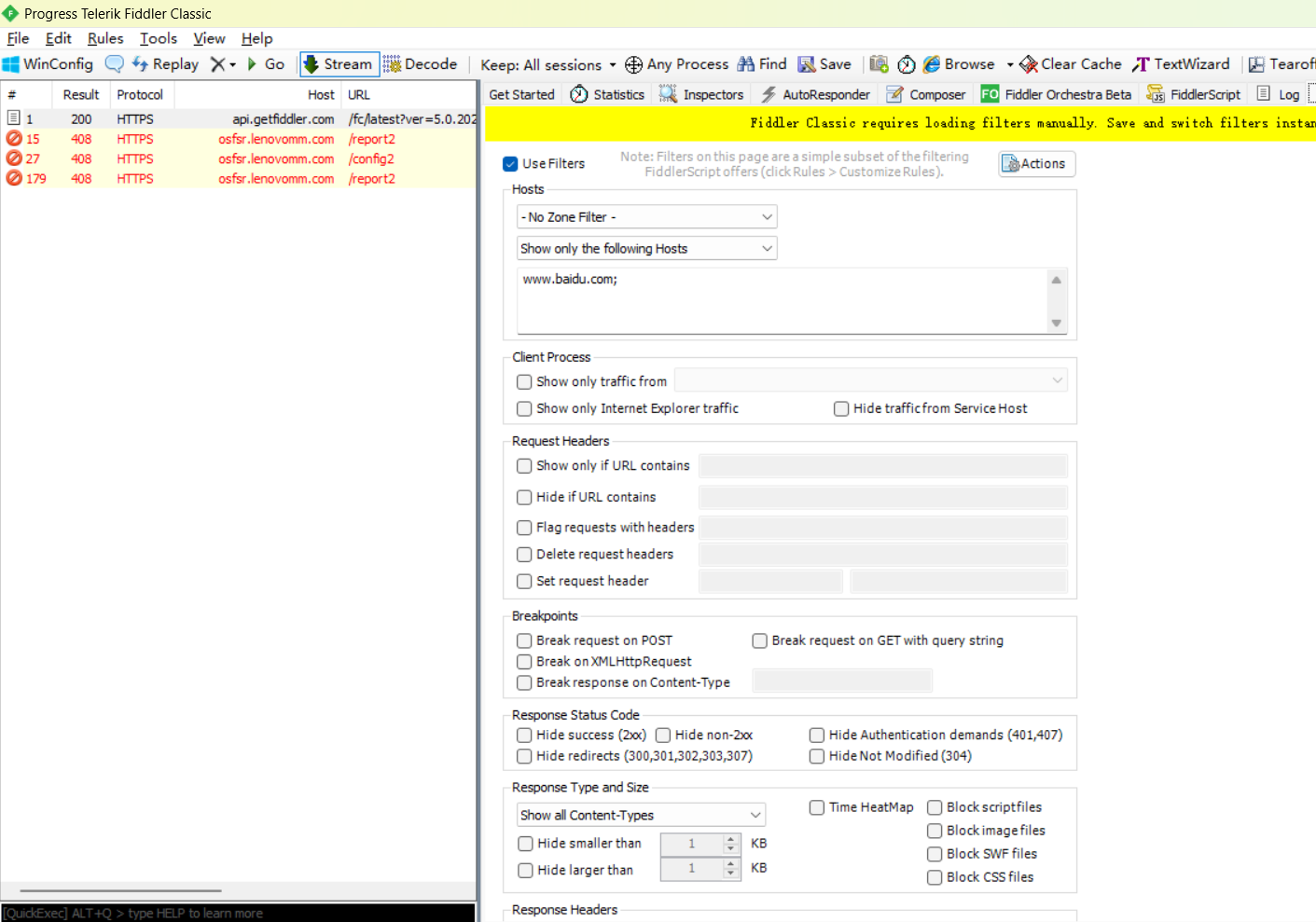Expand the Remove sessions dropdown arrow
1316x922 pixels.
(x=233, y=64)
